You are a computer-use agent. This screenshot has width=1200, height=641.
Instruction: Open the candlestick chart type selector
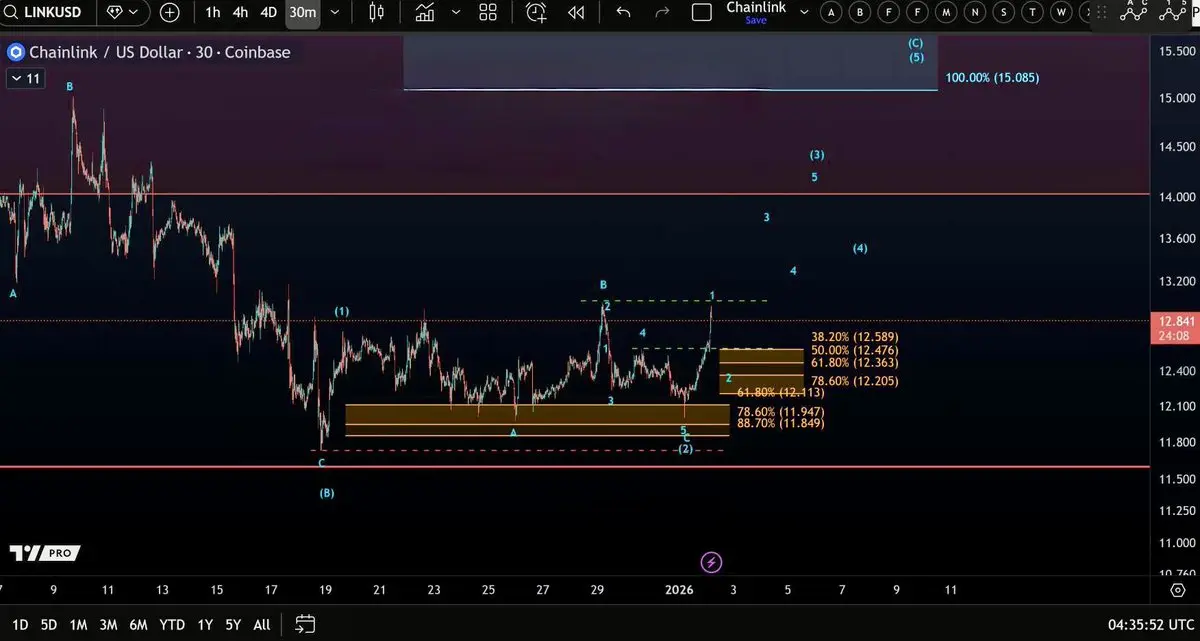[x=377, y=13]
